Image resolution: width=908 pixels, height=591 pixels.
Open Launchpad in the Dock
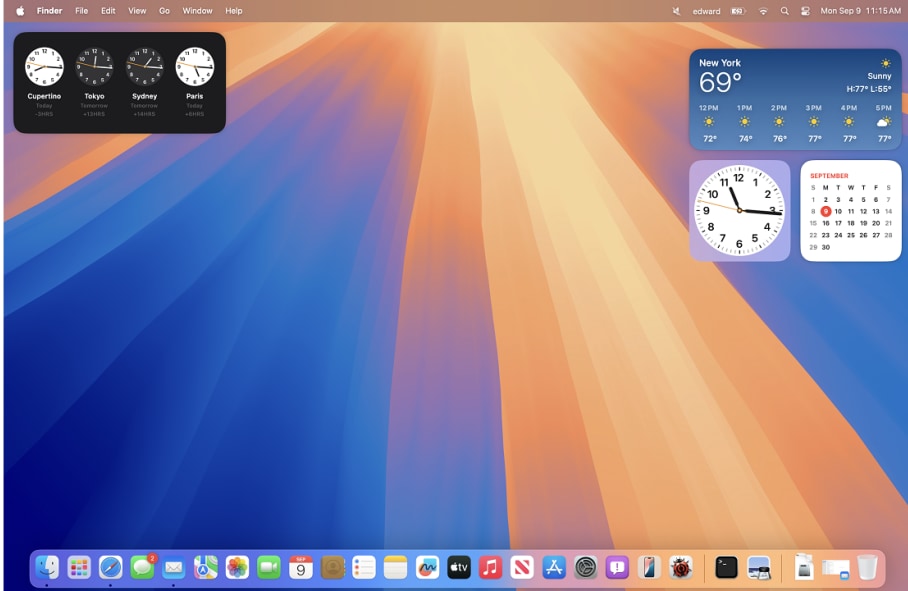click(79, 567)
